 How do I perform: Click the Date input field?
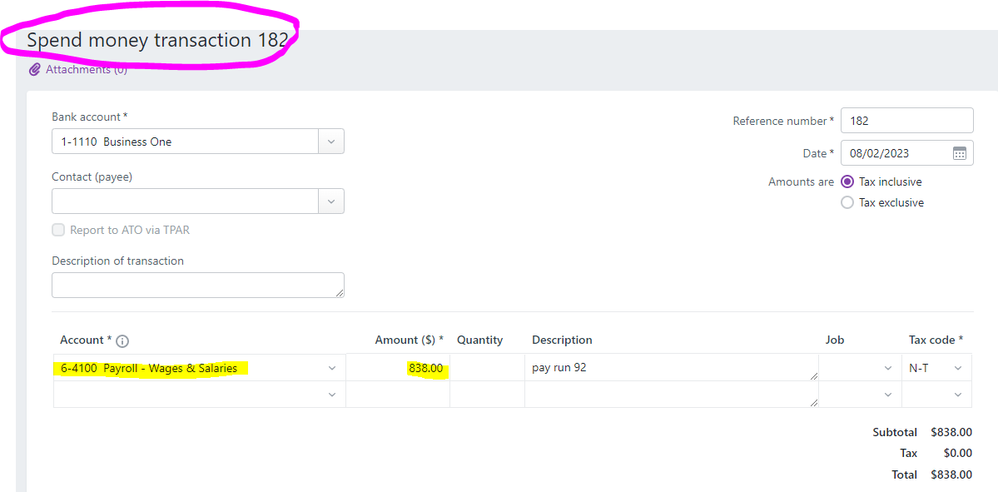pos(894,153)
